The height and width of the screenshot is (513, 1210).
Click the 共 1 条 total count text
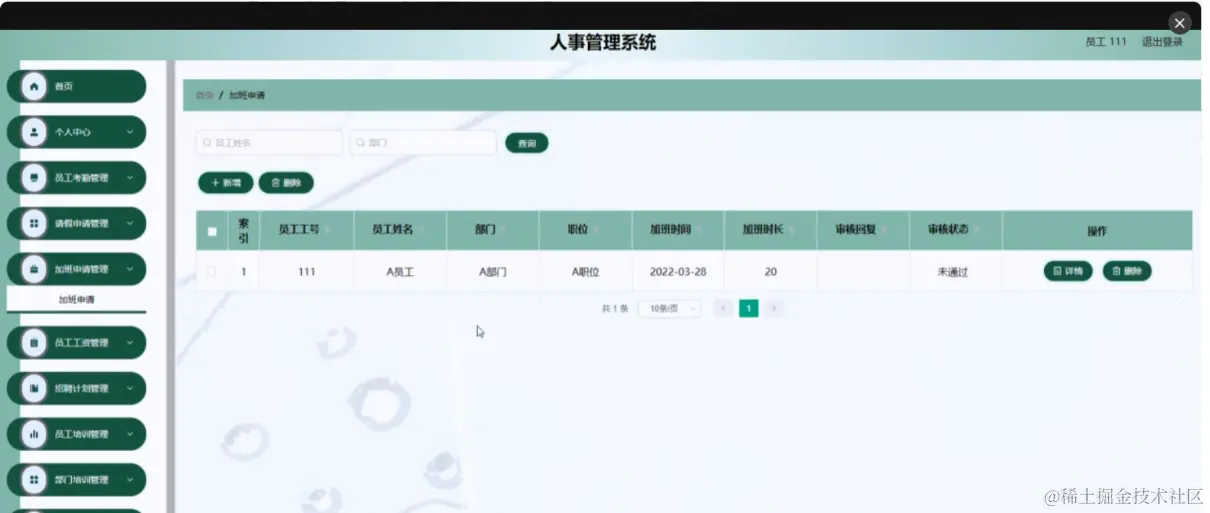coord(615,309)
